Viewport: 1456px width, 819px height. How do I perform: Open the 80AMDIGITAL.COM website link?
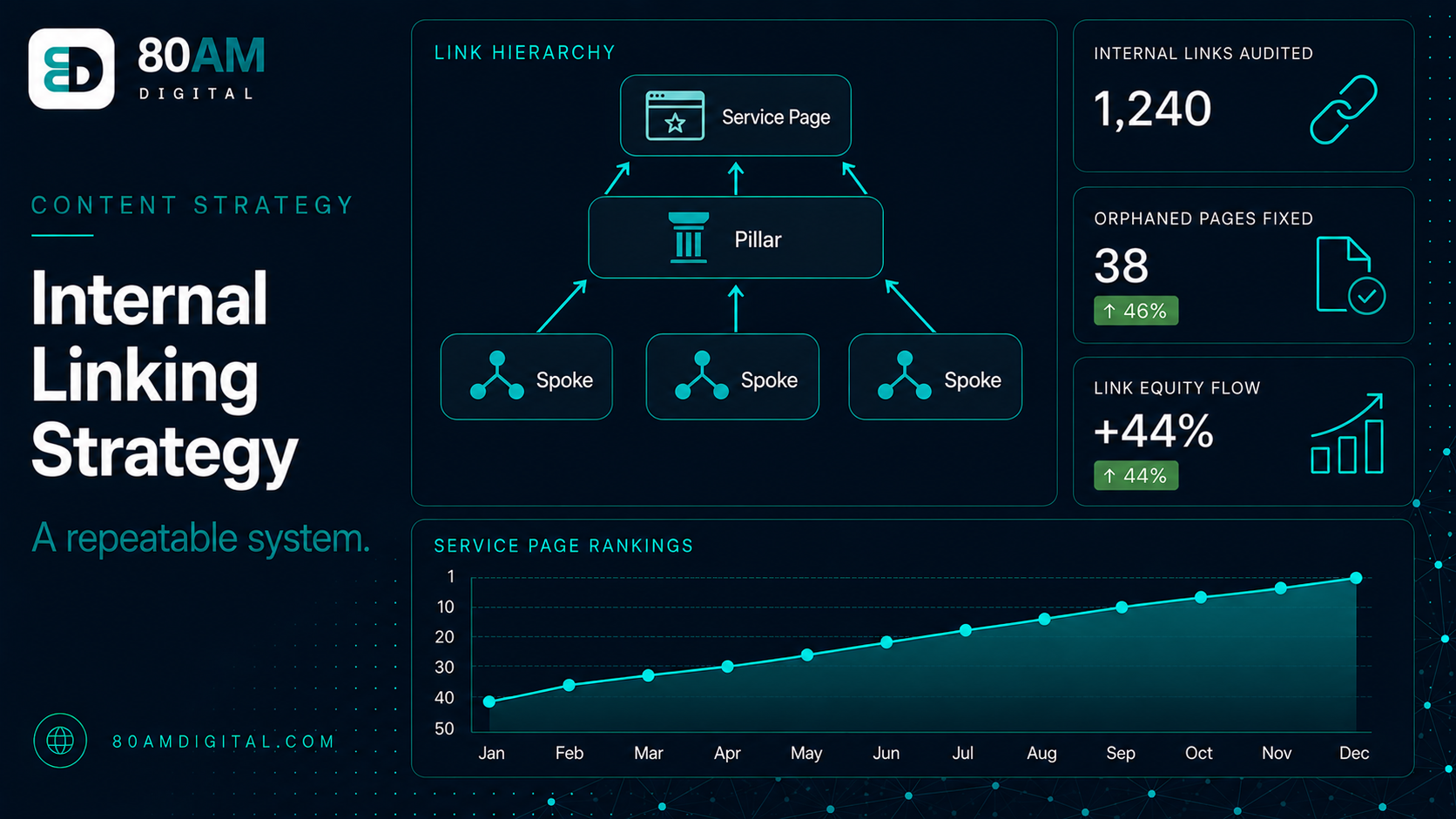(x=224, y=742)
